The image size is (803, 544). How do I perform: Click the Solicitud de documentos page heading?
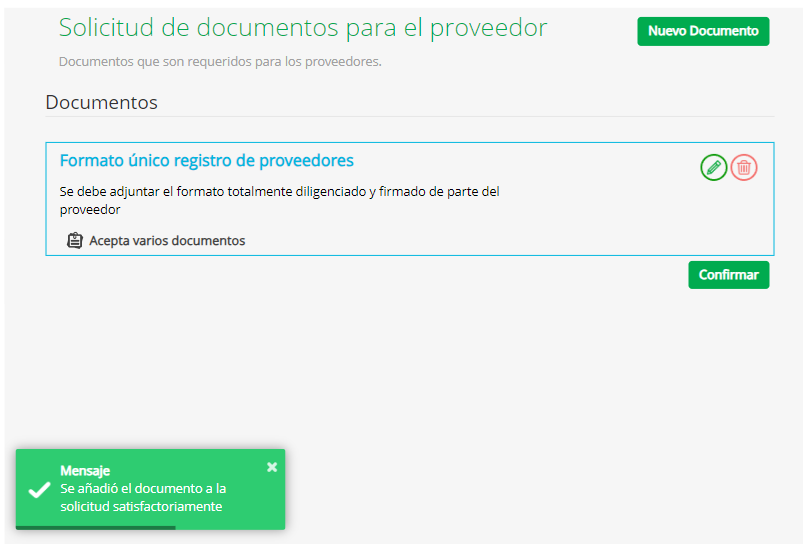303,28
